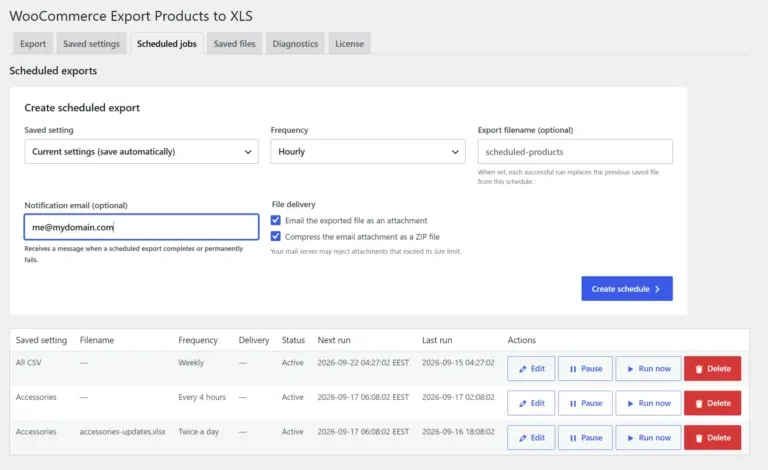This screenshot has height=470, width=768.
Task: Click trash icon in accessories-updates.xlsx row
Action: [699, 438]
